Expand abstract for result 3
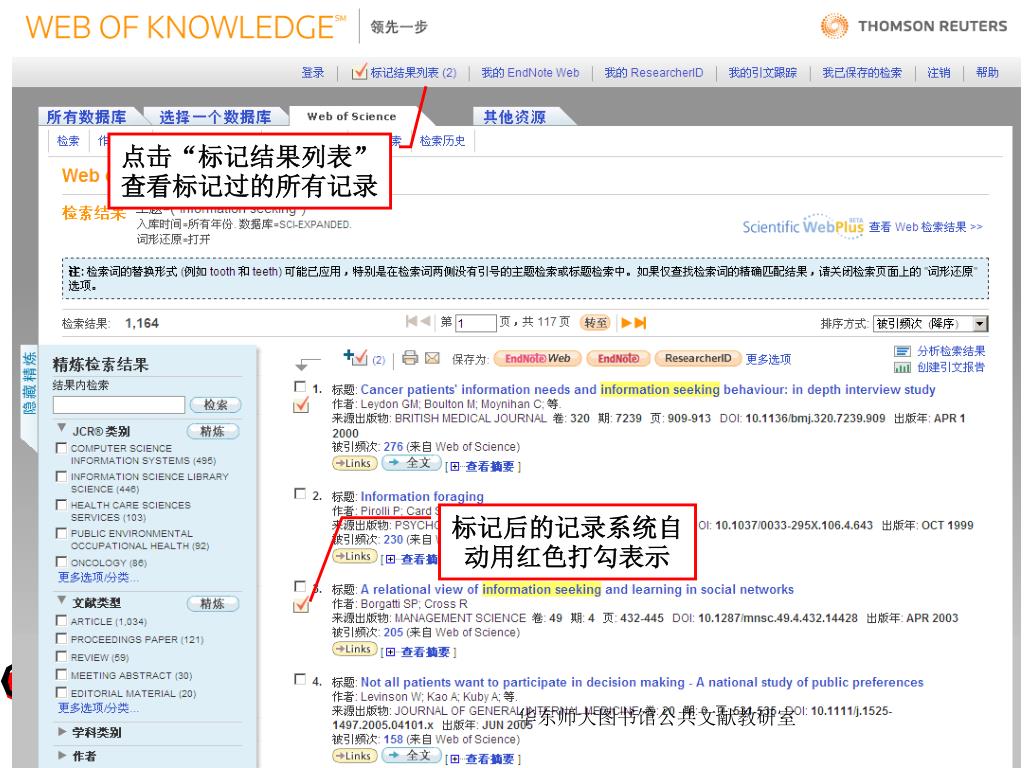The image size is (1024, 768). (x=420, y=652)
